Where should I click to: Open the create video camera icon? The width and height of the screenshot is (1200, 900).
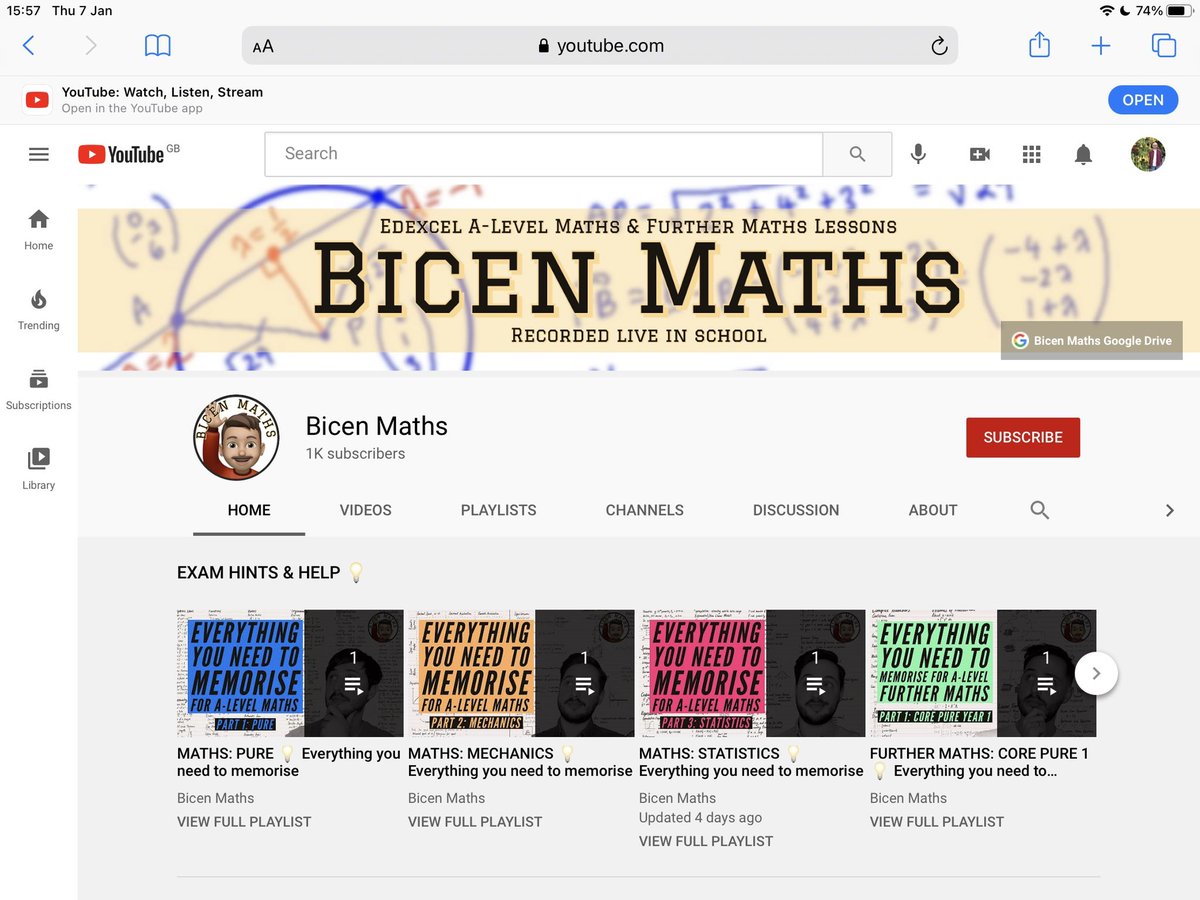coord(979,154)
